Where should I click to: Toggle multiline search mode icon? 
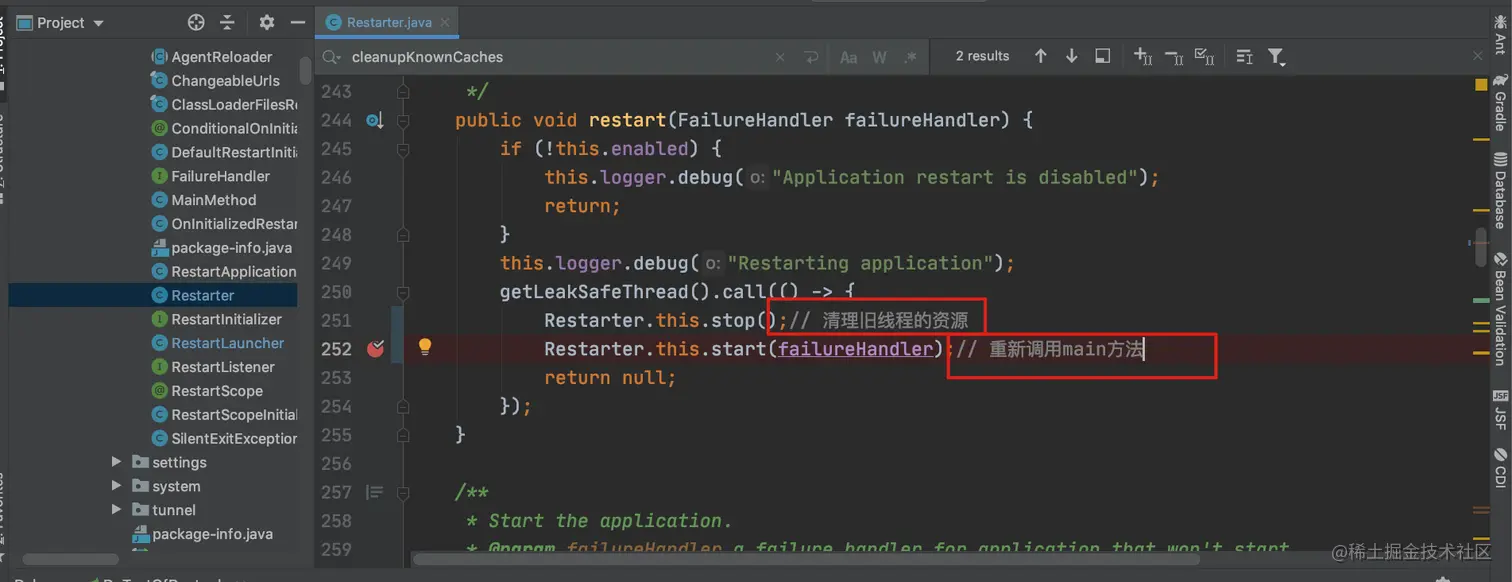click(1244, 56)
